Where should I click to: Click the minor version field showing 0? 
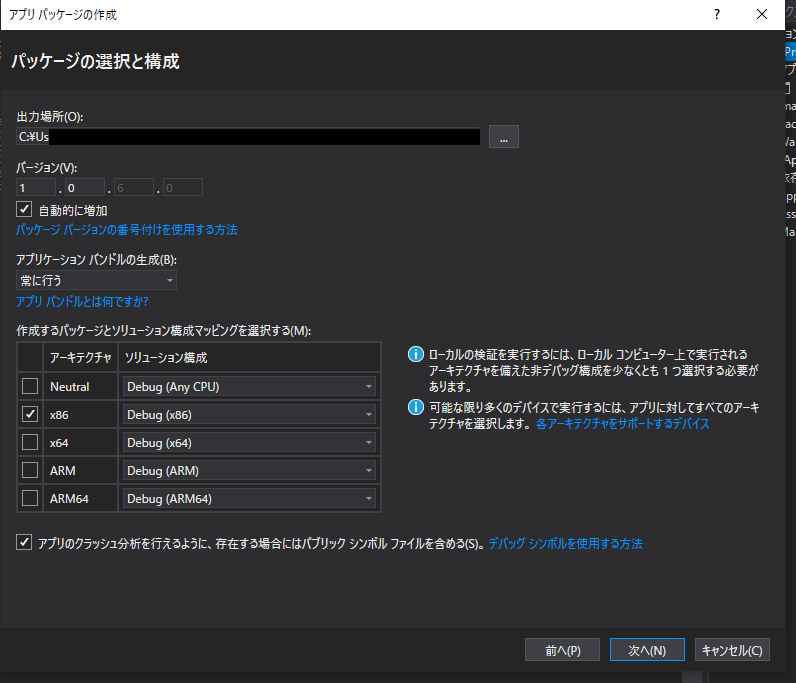coord(85,187)
